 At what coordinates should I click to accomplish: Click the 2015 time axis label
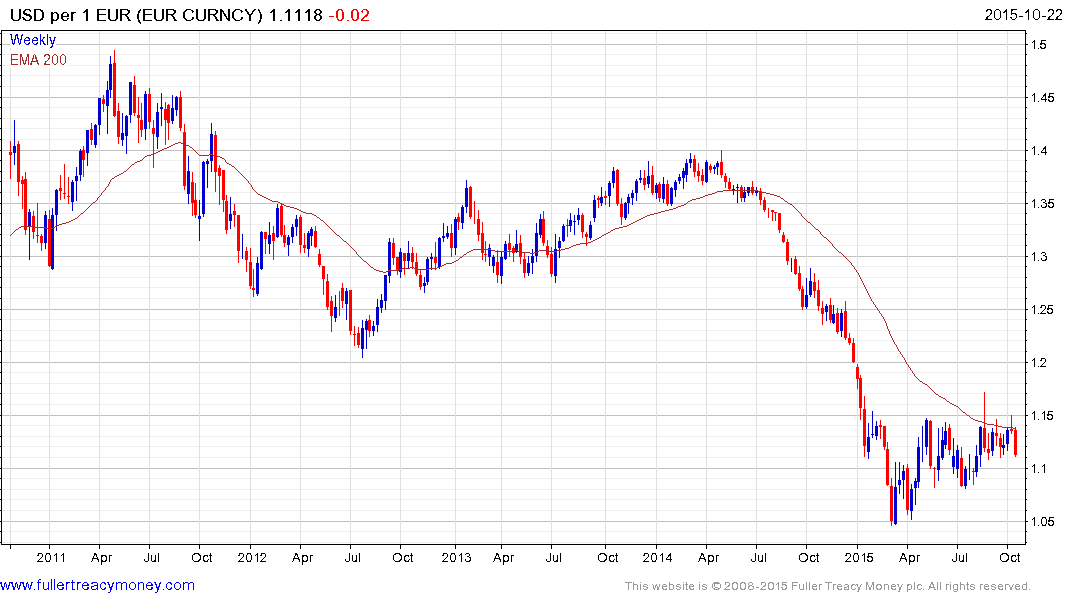point(858,557)
